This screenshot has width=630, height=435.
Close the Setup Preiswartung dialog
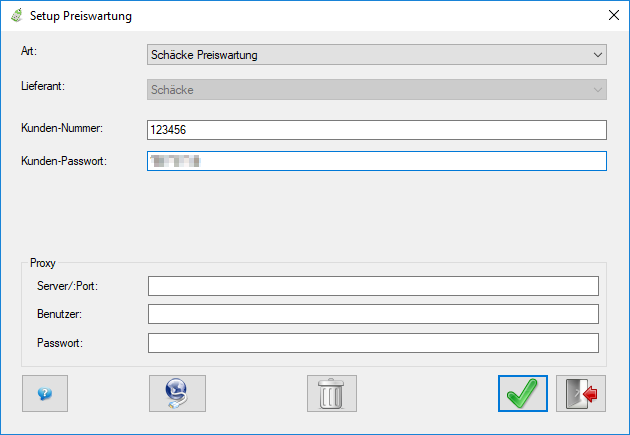point(614,15)
